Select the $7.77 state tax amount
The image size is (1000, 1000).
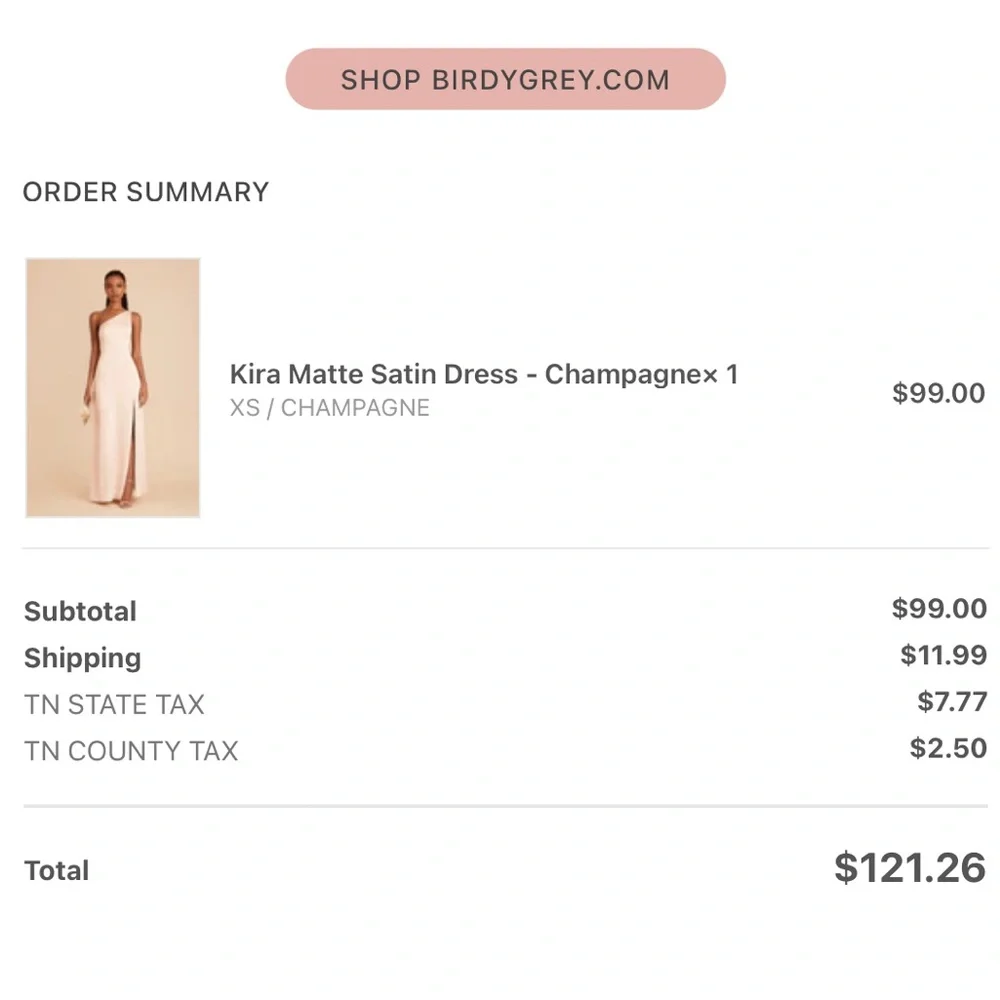click(952, 702)
